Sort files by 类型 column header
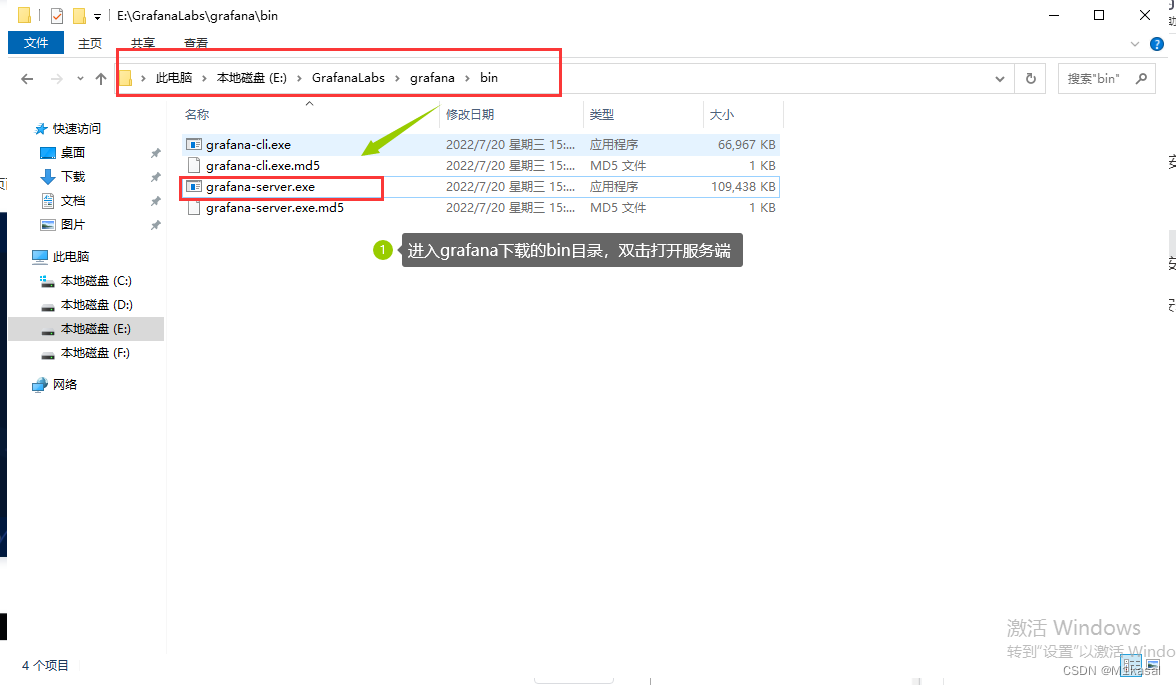This screenshot has width=1176, height=685. (x=602, y=115)
